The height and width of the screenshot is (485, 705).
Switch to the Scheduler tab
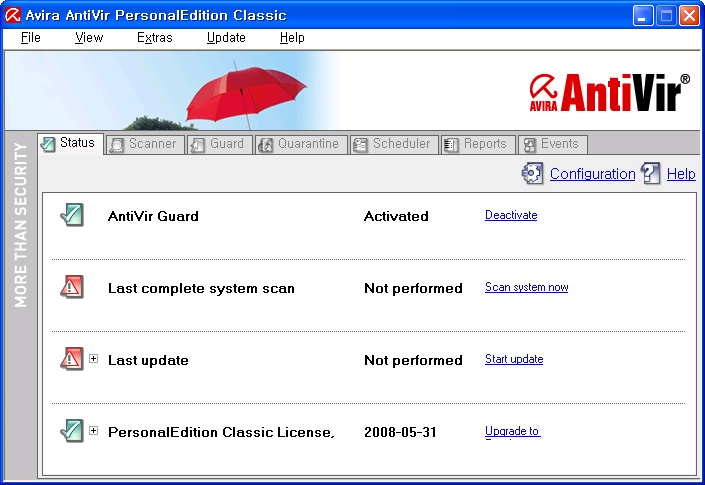pos(394,144)
